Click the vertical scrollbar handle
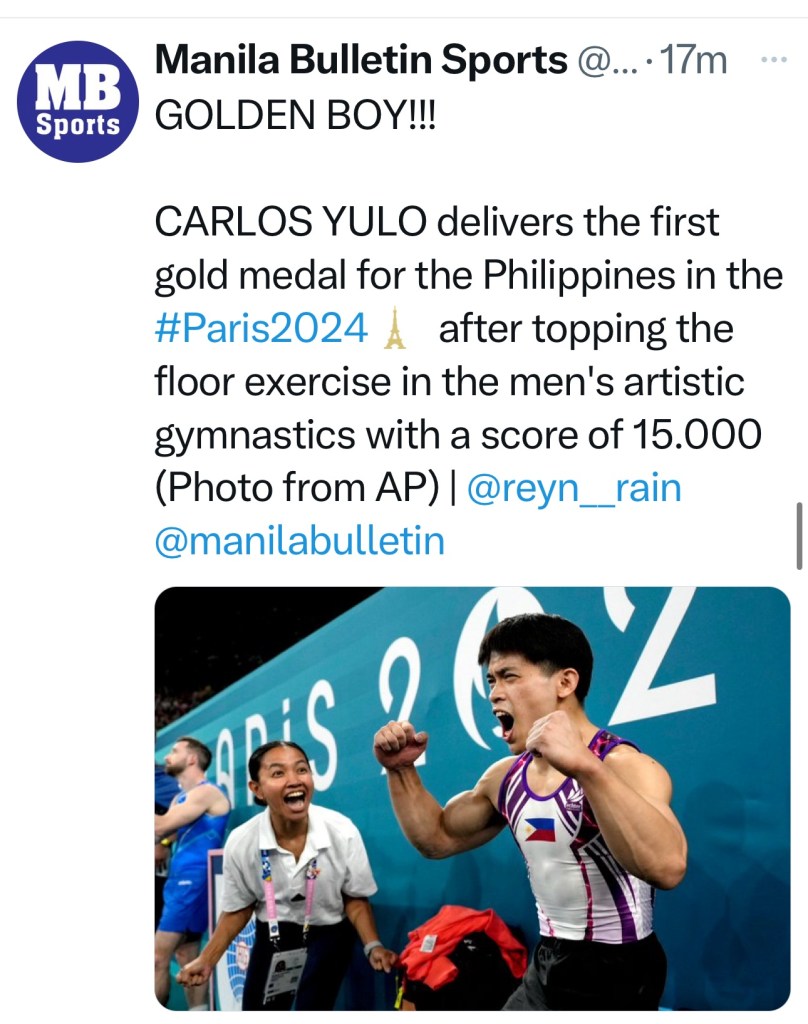This screenshot has height=1024, width=808. click(799, 535)
